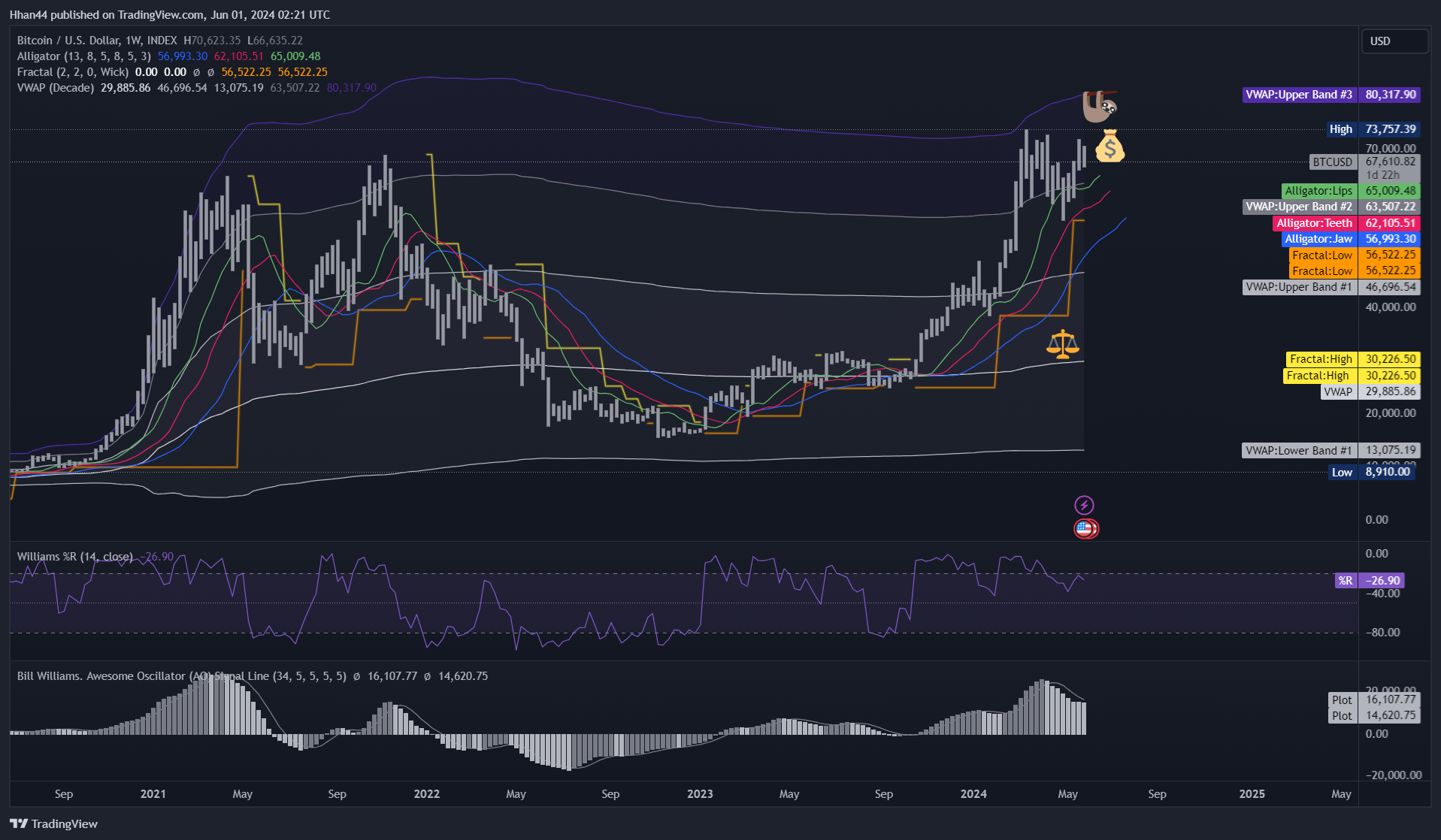Image resolution: width=1441 pixels, height=840 pixels.
Task: Click the Low 8,910.00 price label
Action: [1372, 472]
